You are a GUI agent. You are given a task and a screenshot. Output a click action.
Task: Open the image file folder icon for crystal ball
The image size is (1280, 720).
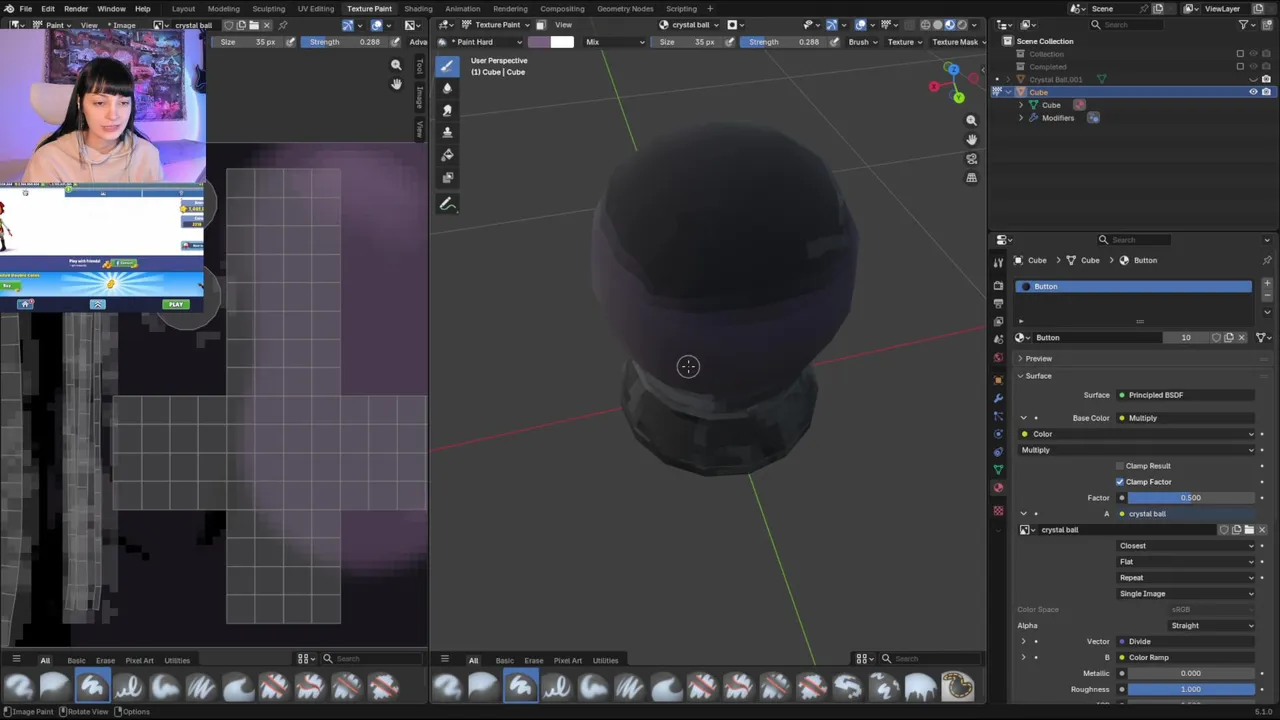point(1249,530)
